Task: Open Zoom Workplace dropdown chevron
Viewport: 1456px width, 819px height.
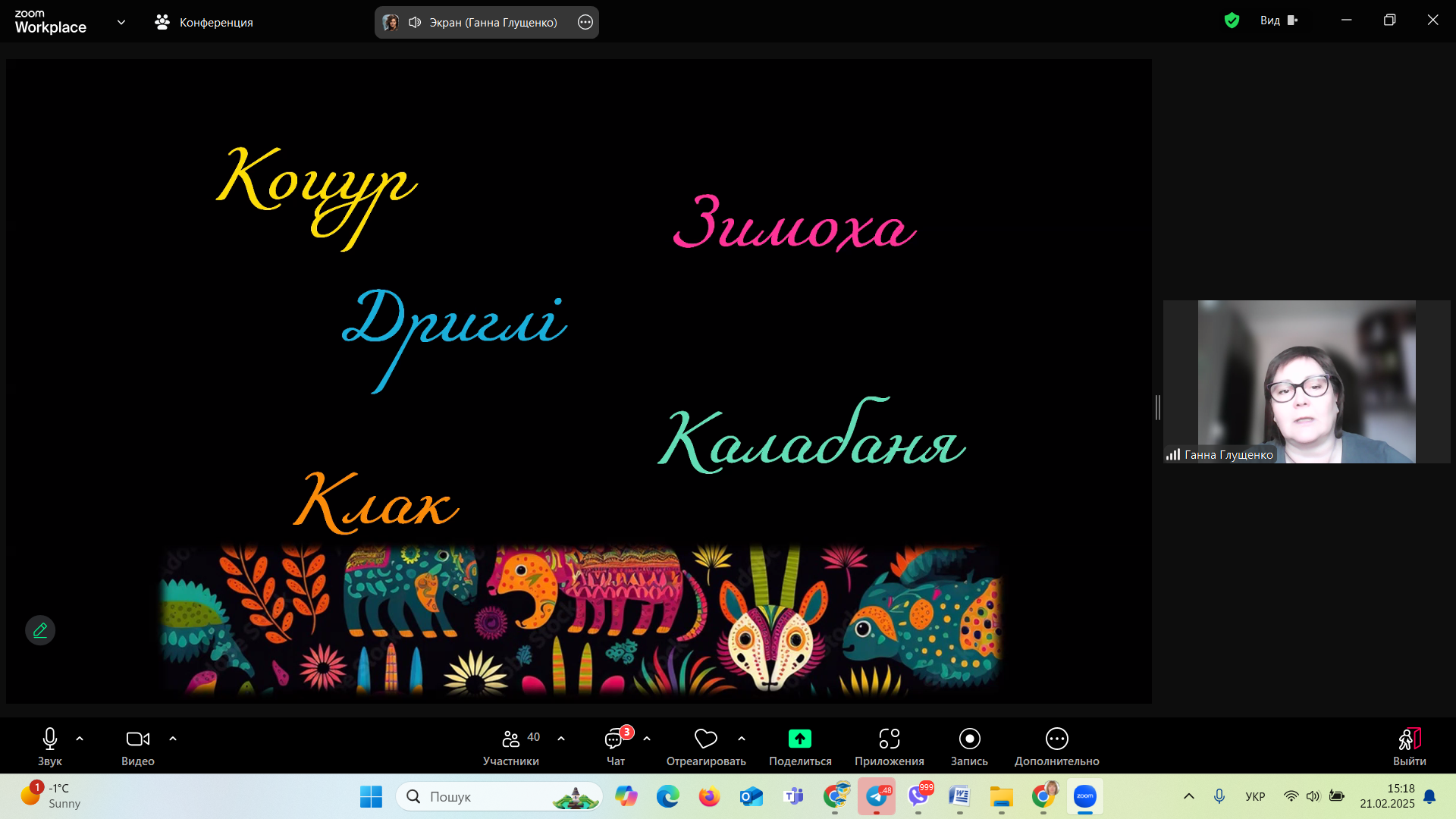Action: point(121,22)
